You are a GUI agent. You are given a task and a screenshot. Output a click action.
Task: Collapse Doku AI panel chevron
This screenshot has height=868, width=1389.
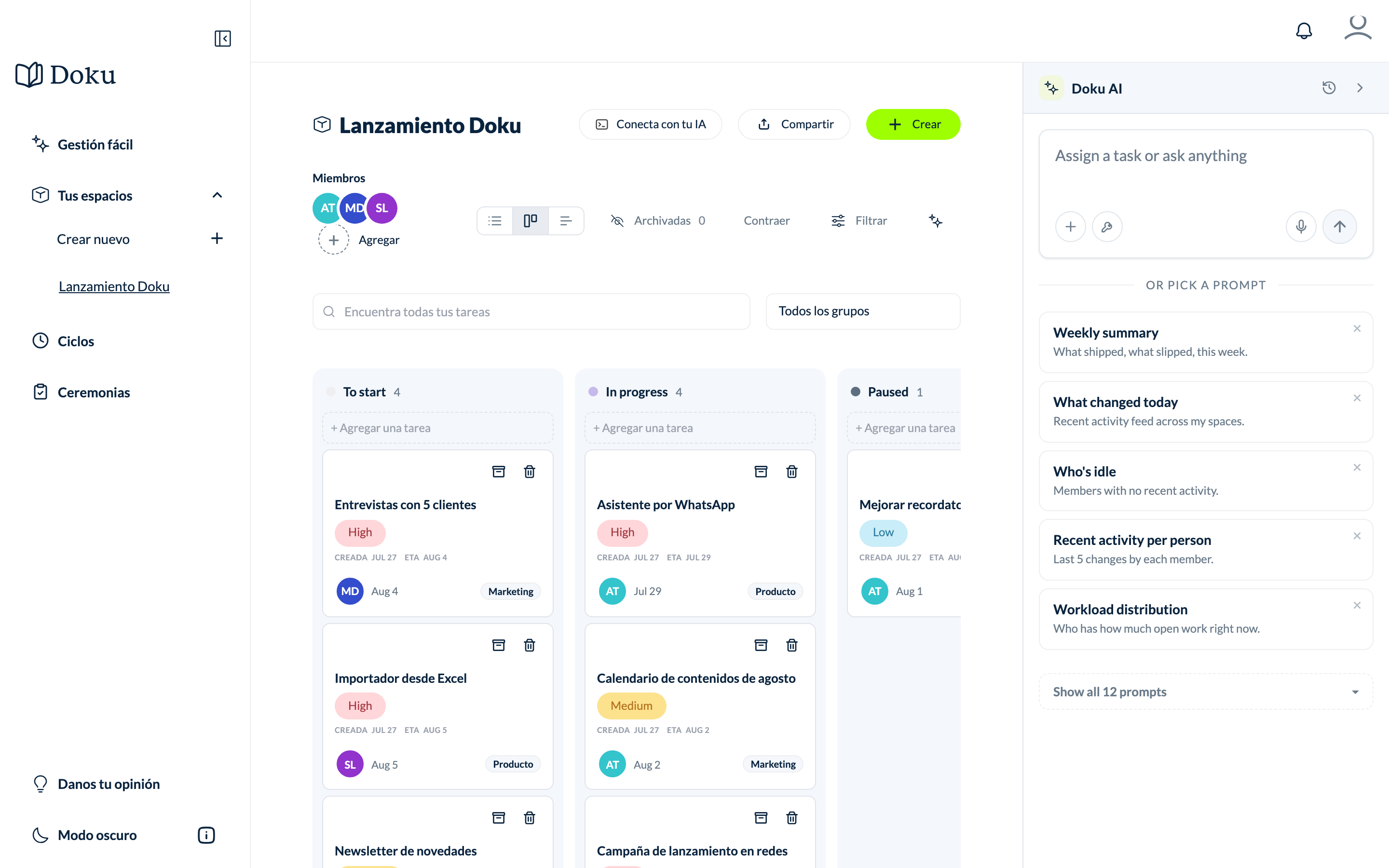[x=1360, y=88]
